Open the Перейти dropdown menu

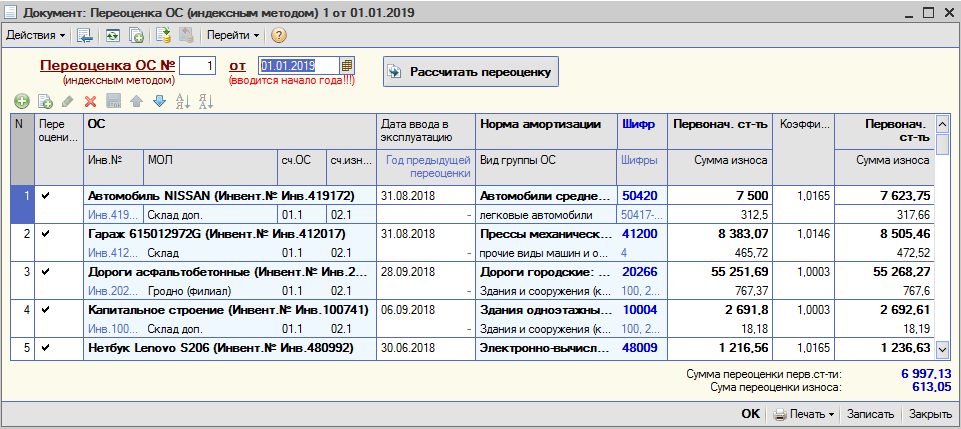click(x=233, y=36)
